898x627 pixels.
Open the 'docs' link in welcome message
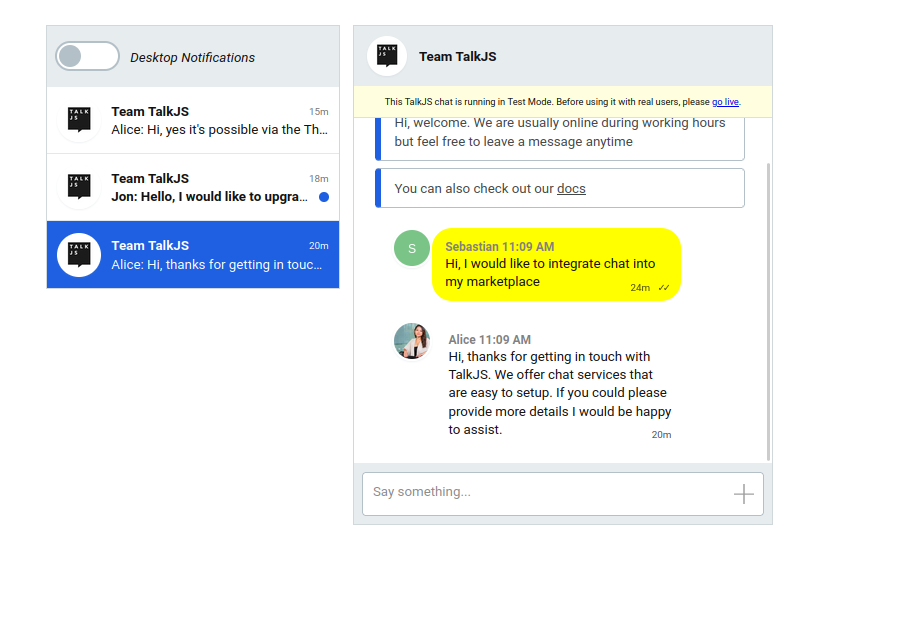point(571,188)
